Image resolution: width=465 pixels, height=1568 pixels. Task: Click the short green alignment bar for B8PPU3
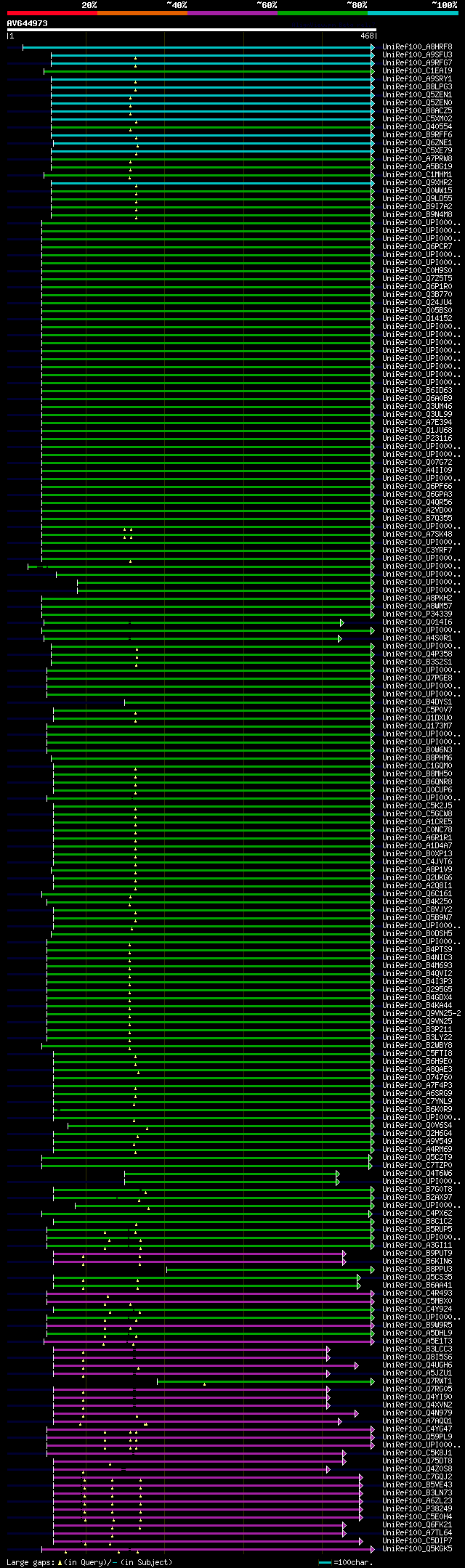tap(270, 1270)
